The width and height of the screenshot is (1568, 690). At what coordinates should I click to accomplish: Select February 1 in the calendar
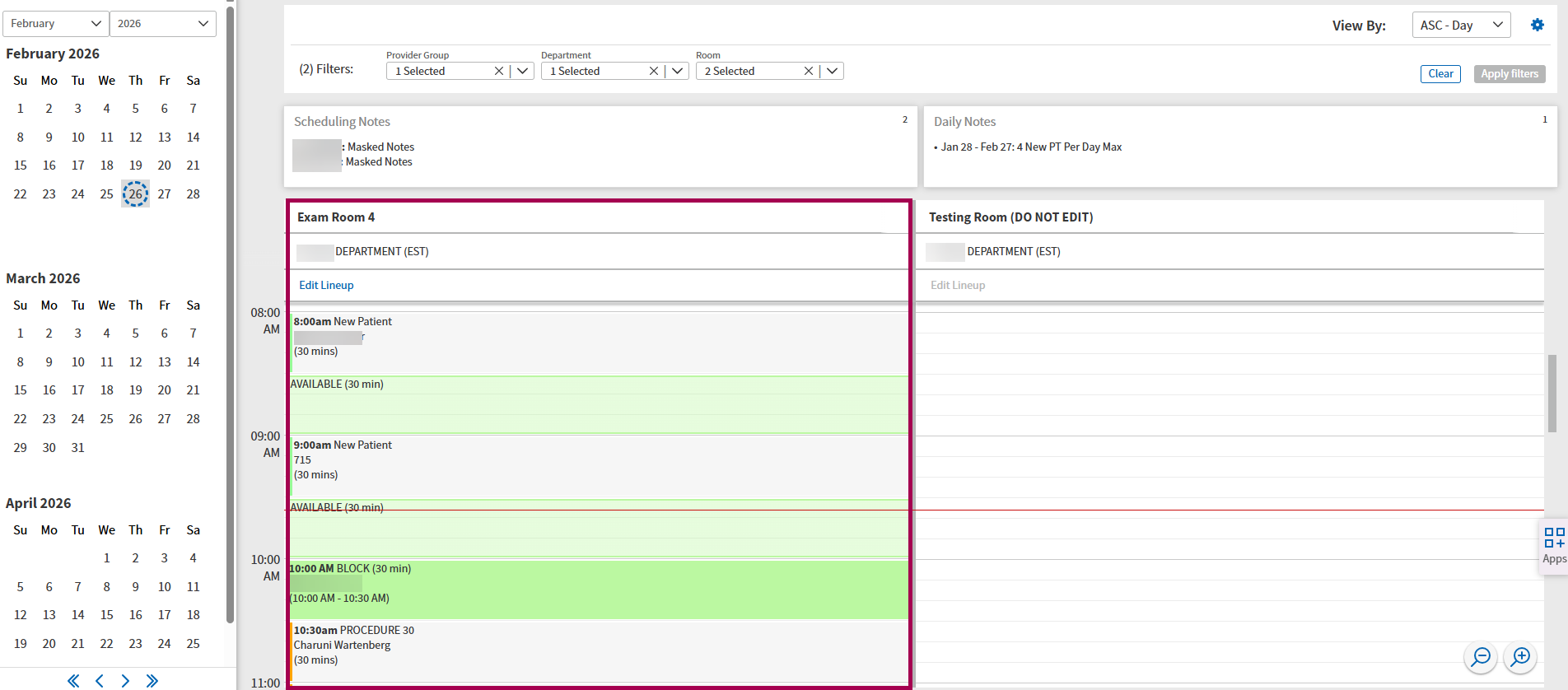coord(21,109)
